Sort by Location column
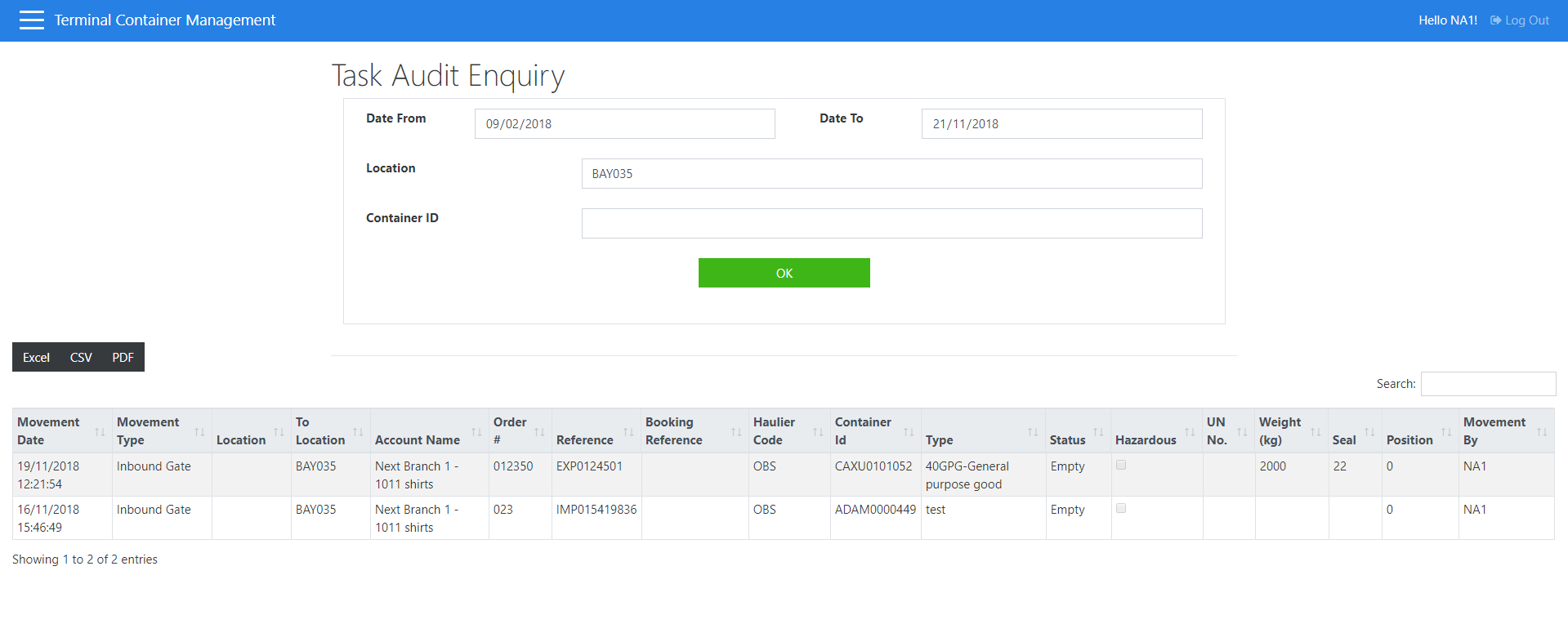Screen dimensions: 1568x642 click(252, 430)
